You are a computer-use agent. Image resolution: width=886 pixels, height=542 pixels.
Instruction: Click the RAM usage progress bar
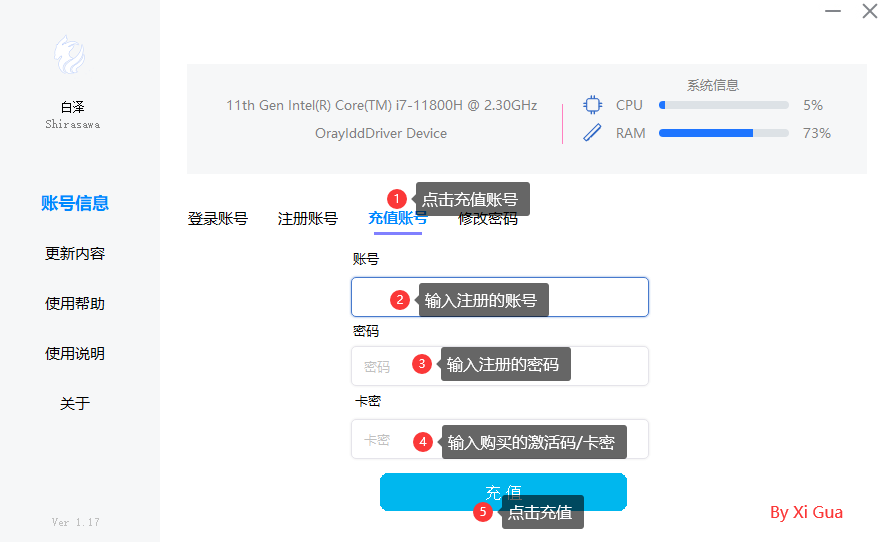click(x=723, y=133)
